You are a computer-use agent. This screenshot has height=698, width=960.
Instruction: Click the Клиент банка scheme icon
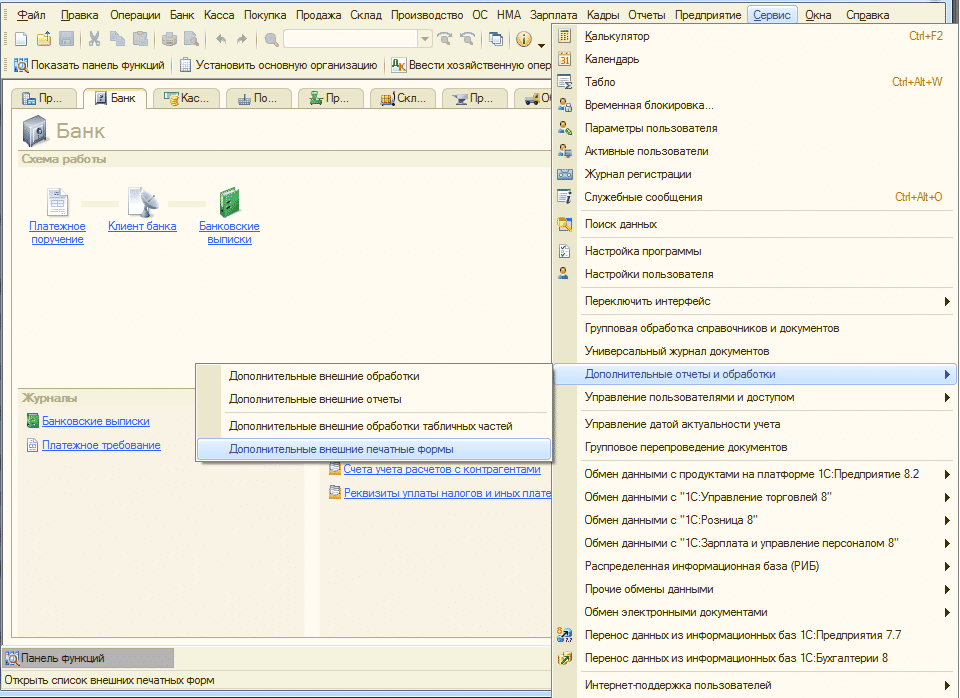pyautogui.click(x=141, y=203)
